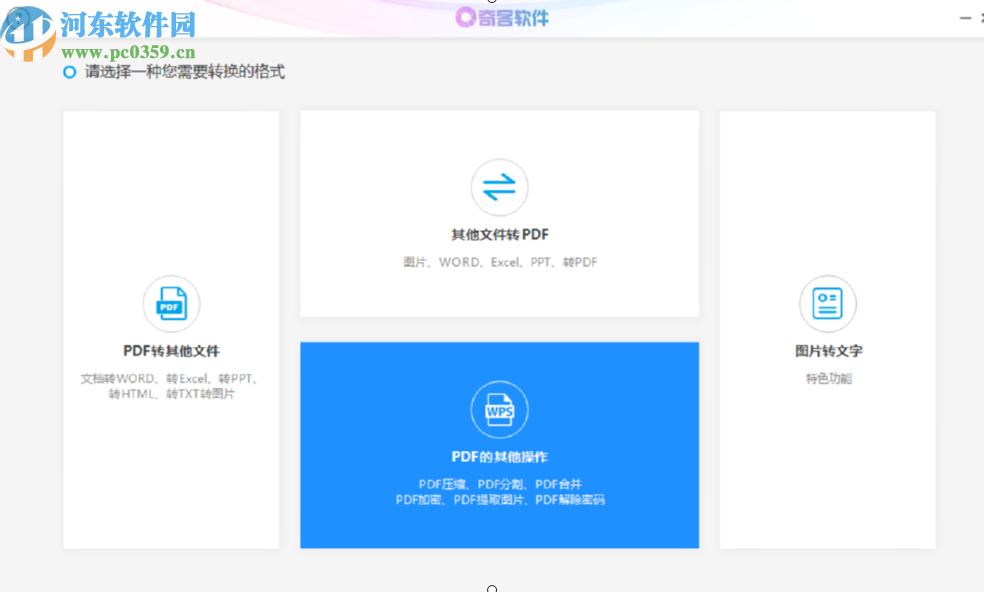Click the 文档转WORD、转Excel description text
Image resolution: width=984 pixels, height=592 pixels.
(x=170, y=379)
